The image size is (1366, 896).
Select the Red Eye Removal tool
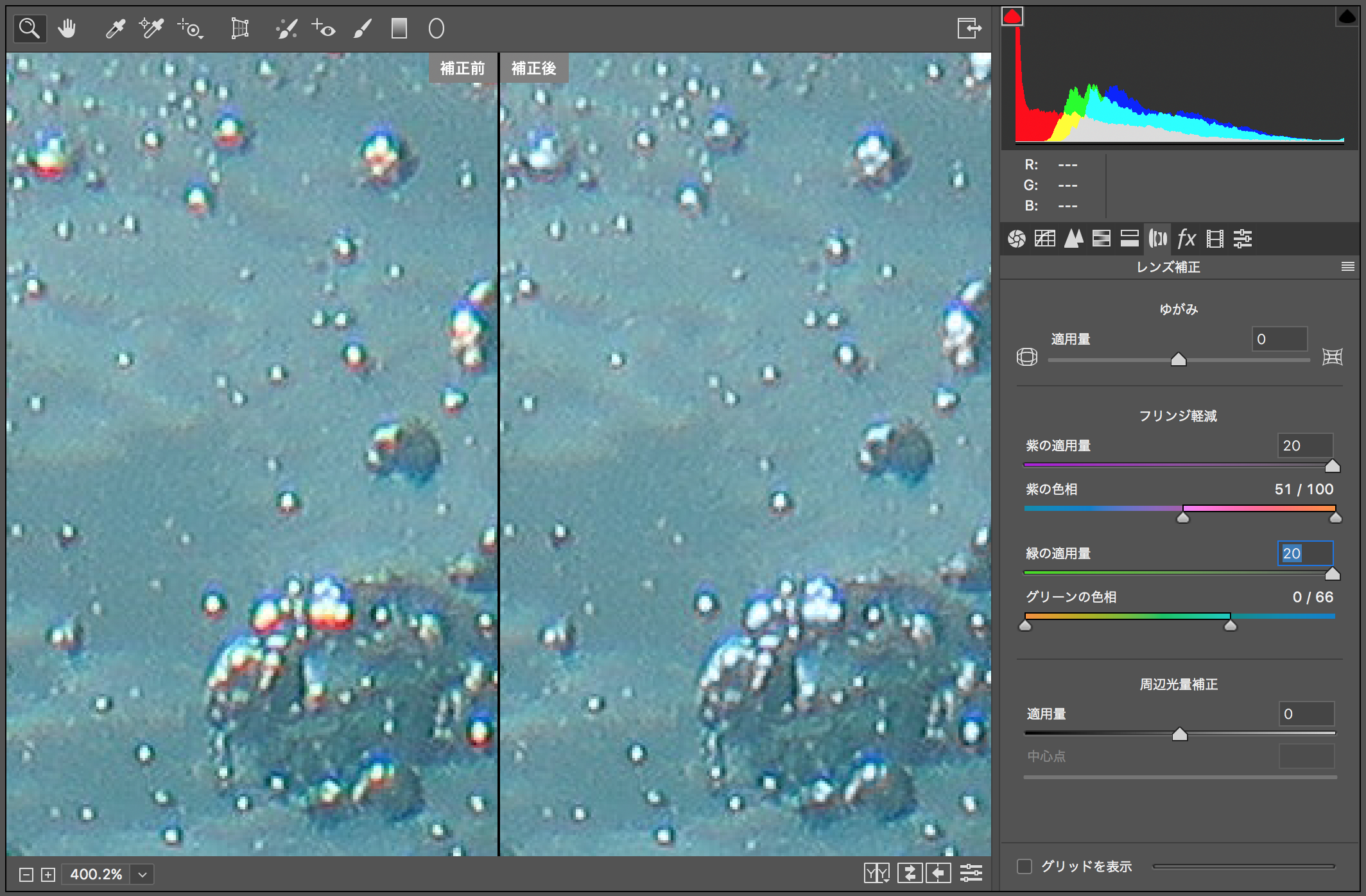pyautogui.click(x=323, y=28)
